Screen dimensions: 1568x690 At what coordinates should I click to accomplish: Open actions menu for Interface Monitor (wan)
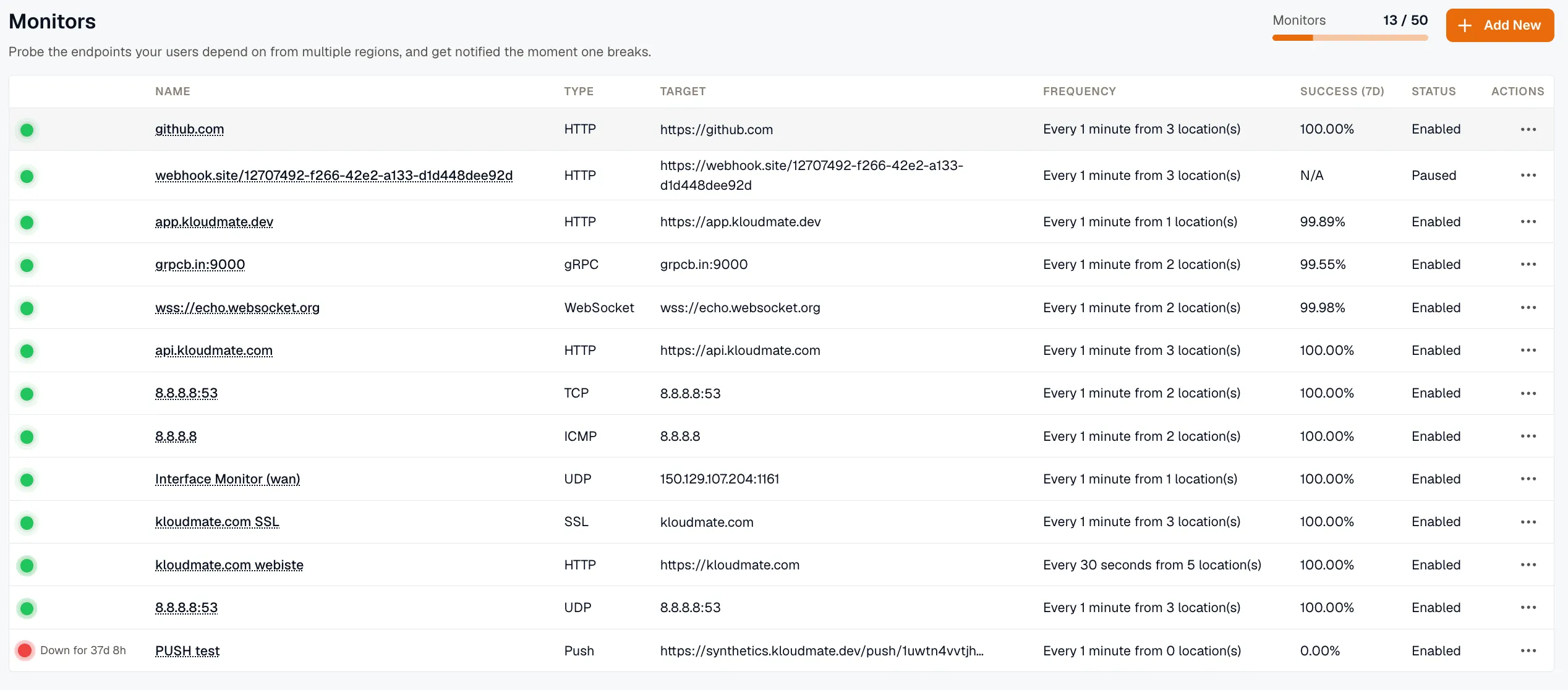tap(1528, 479)
